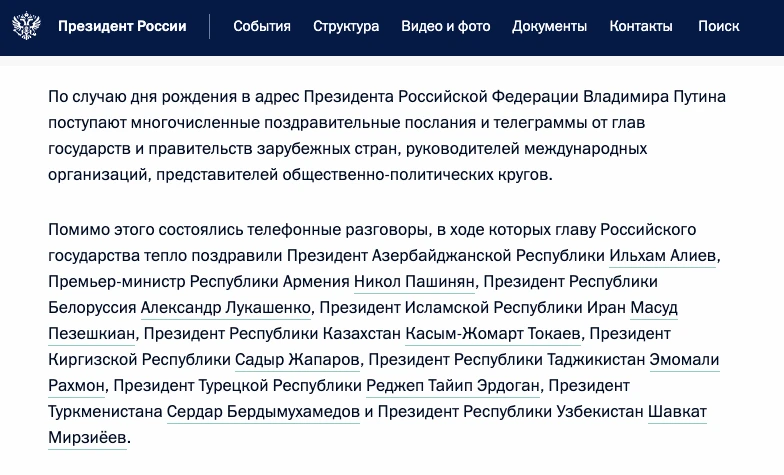Click the words «Помимо этого состоялись»
Screen dimensions: 784x475
pos(145,230)
